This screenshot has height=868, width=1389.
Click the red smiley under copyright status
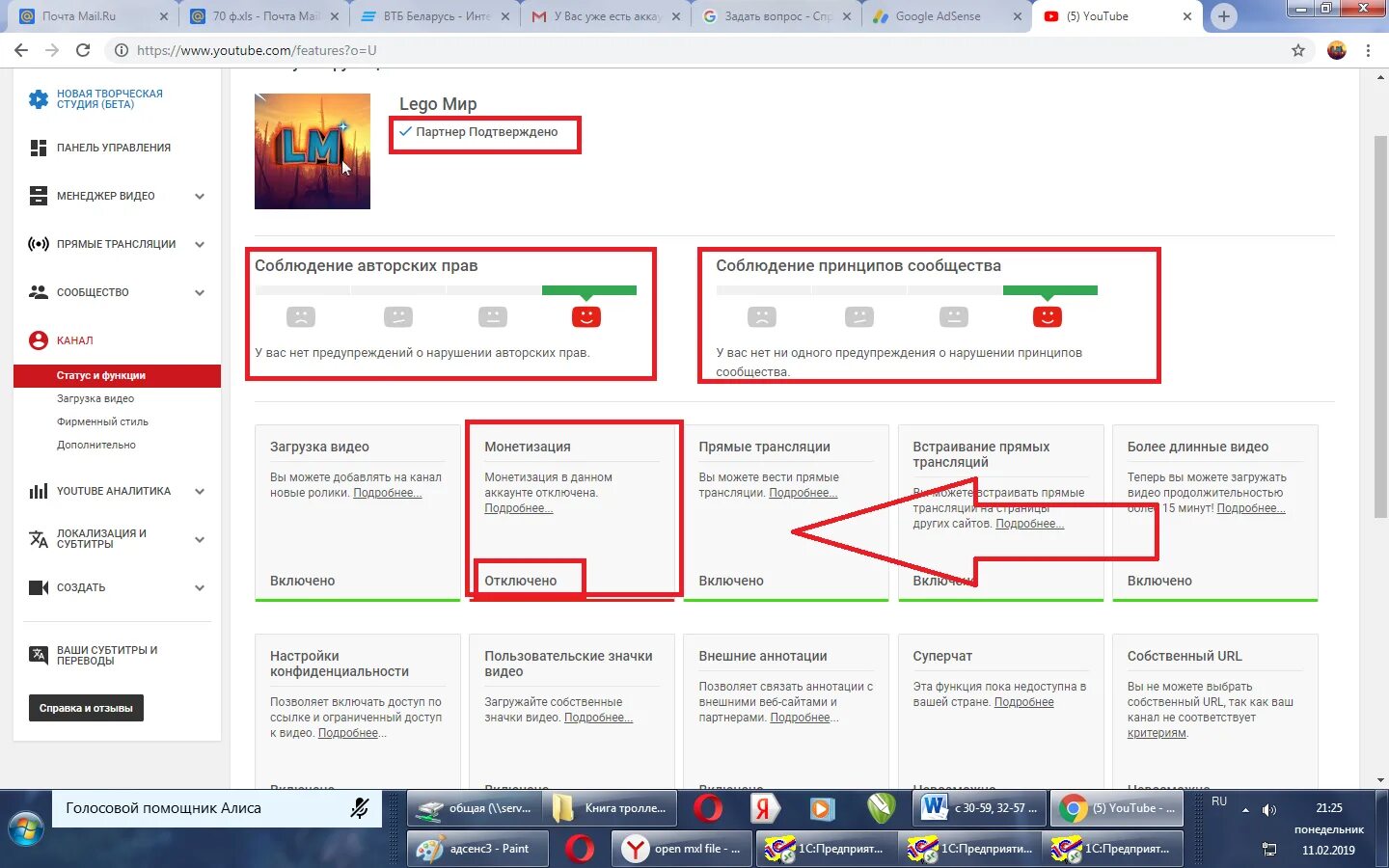pyautogui.click(x=586, y=316)
